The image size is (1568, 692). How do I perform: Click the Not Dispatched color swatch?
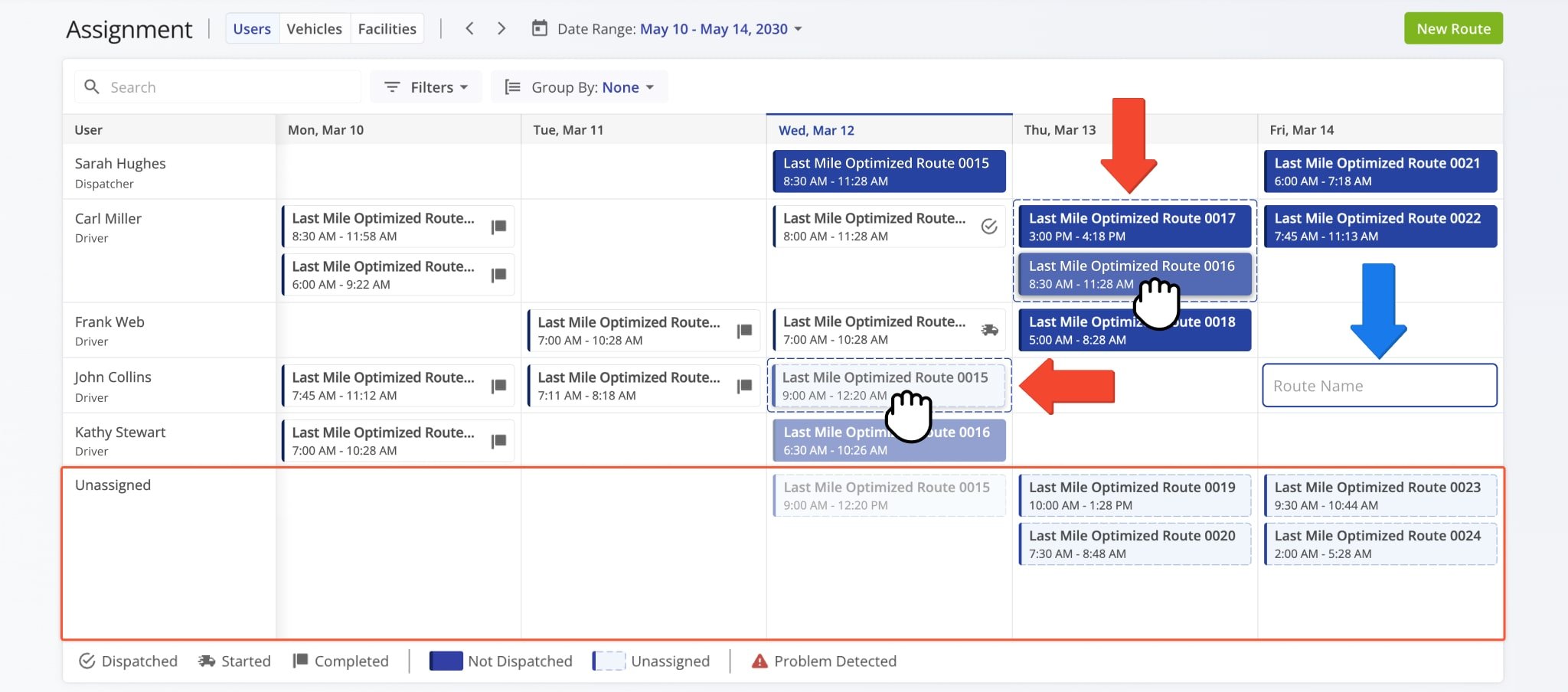coord(446,661)
